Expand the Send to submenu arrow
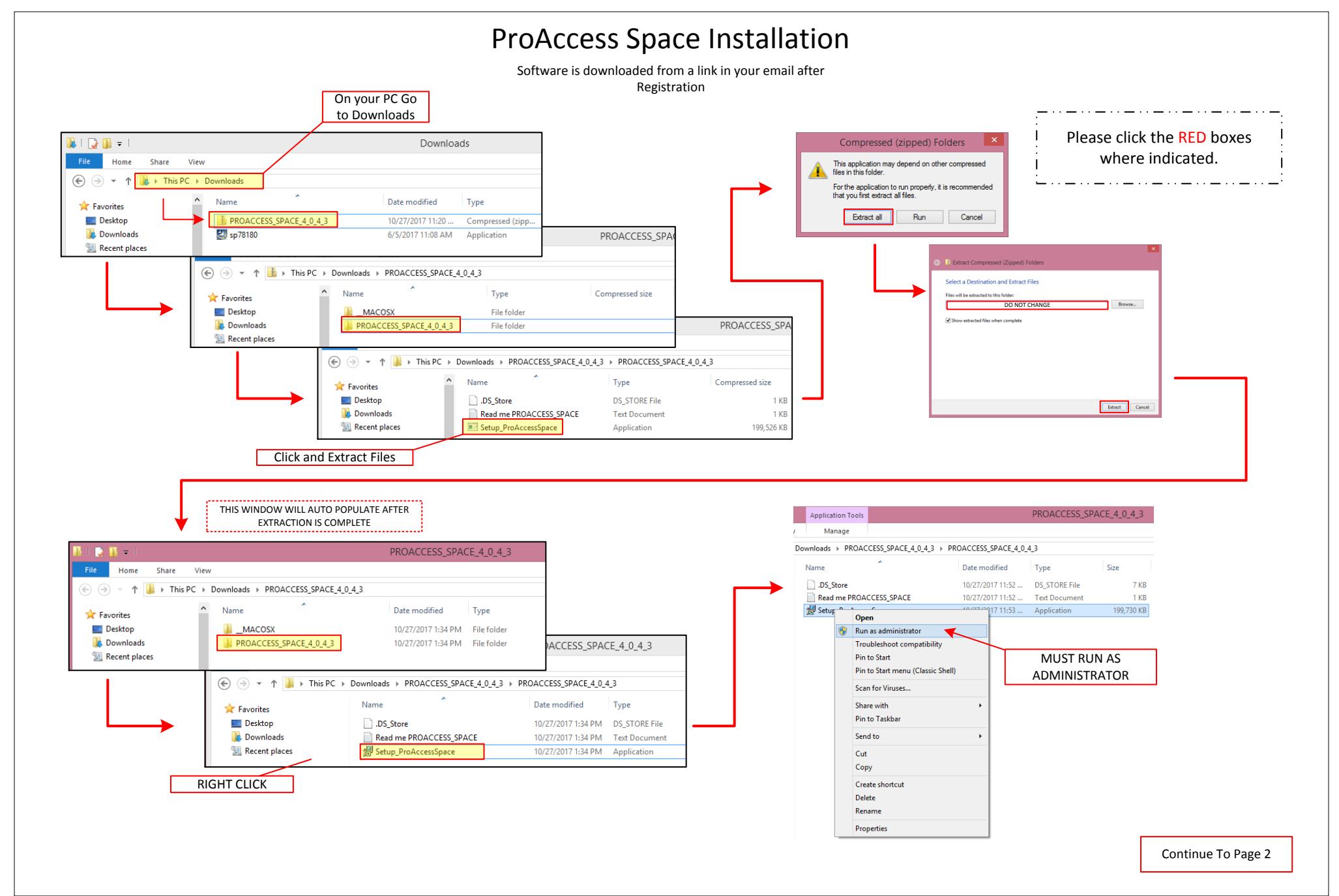 click(980, 736)
